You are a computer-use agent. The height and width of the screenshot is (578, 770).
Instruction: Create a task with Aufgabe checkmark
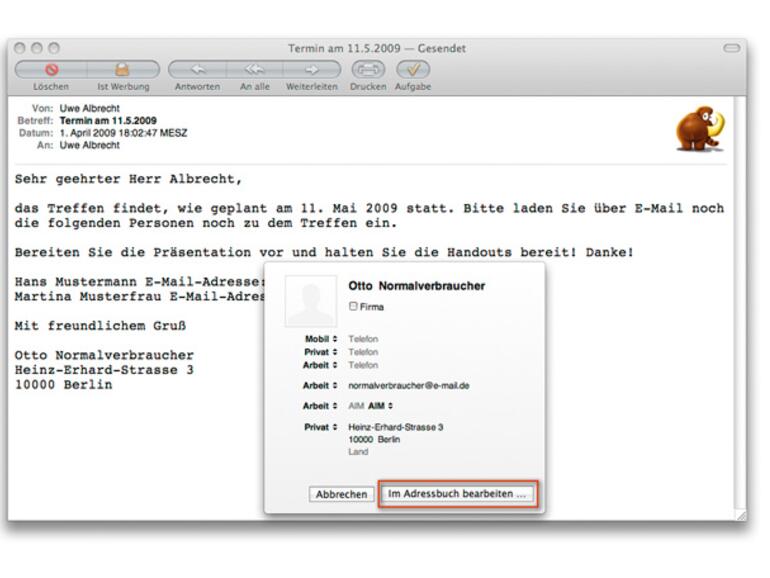413,69
